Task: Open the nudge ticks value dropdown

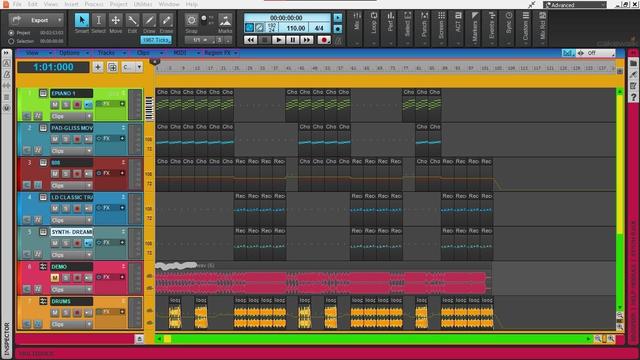Action: pos(156,40)
